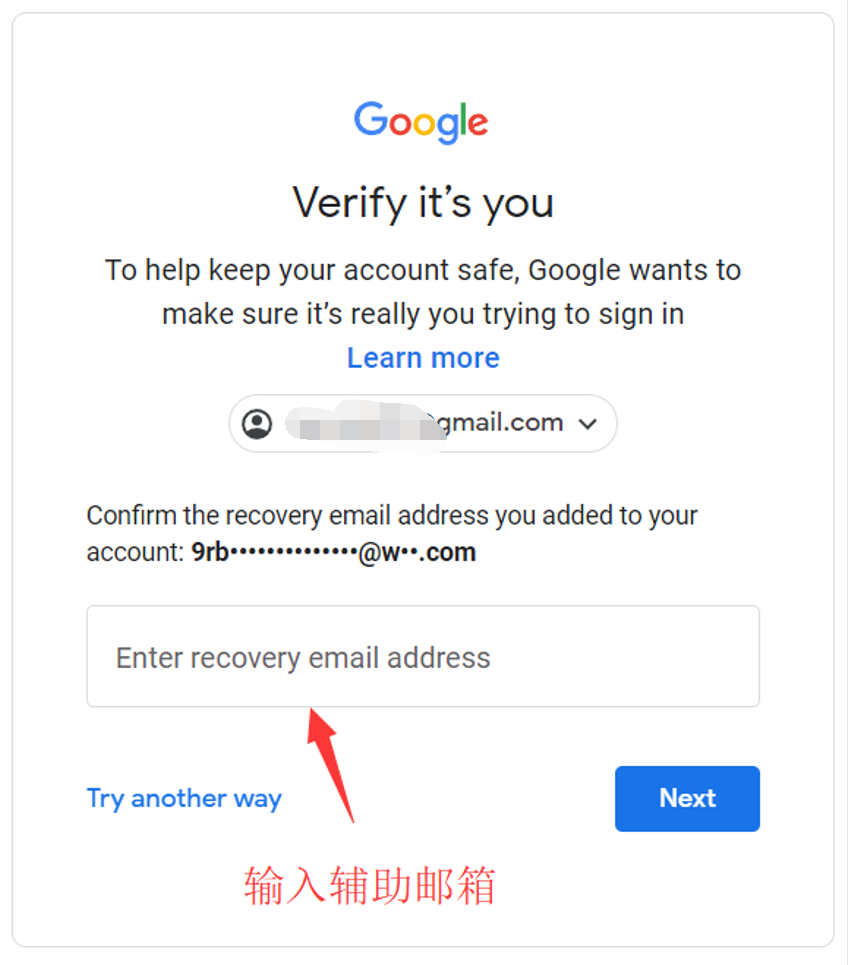
Task: Click the 'make sure it's really you' line
Action: 423,314
